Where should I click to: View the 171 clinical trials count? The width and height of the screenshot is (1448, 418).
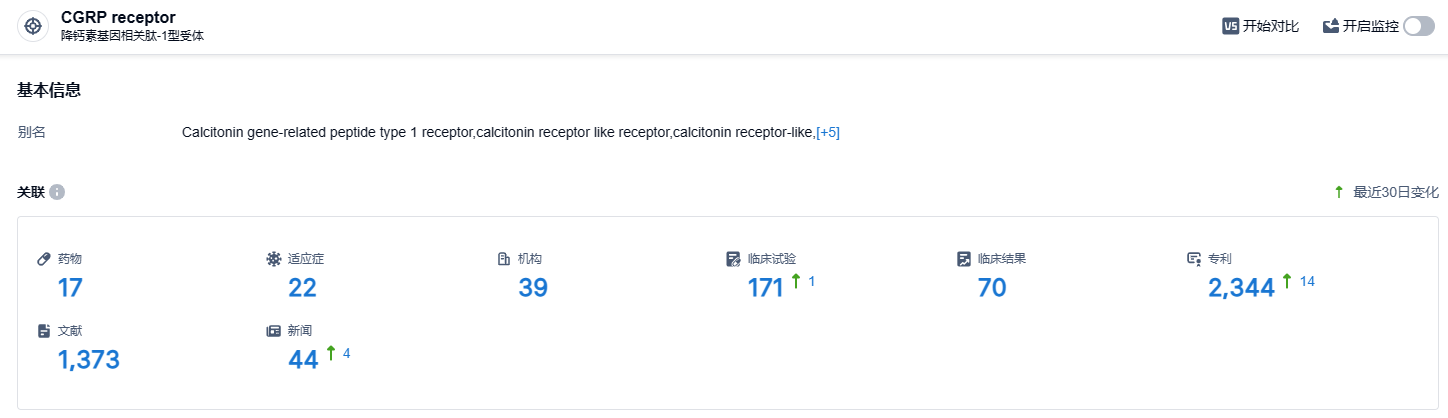(765, 288)
